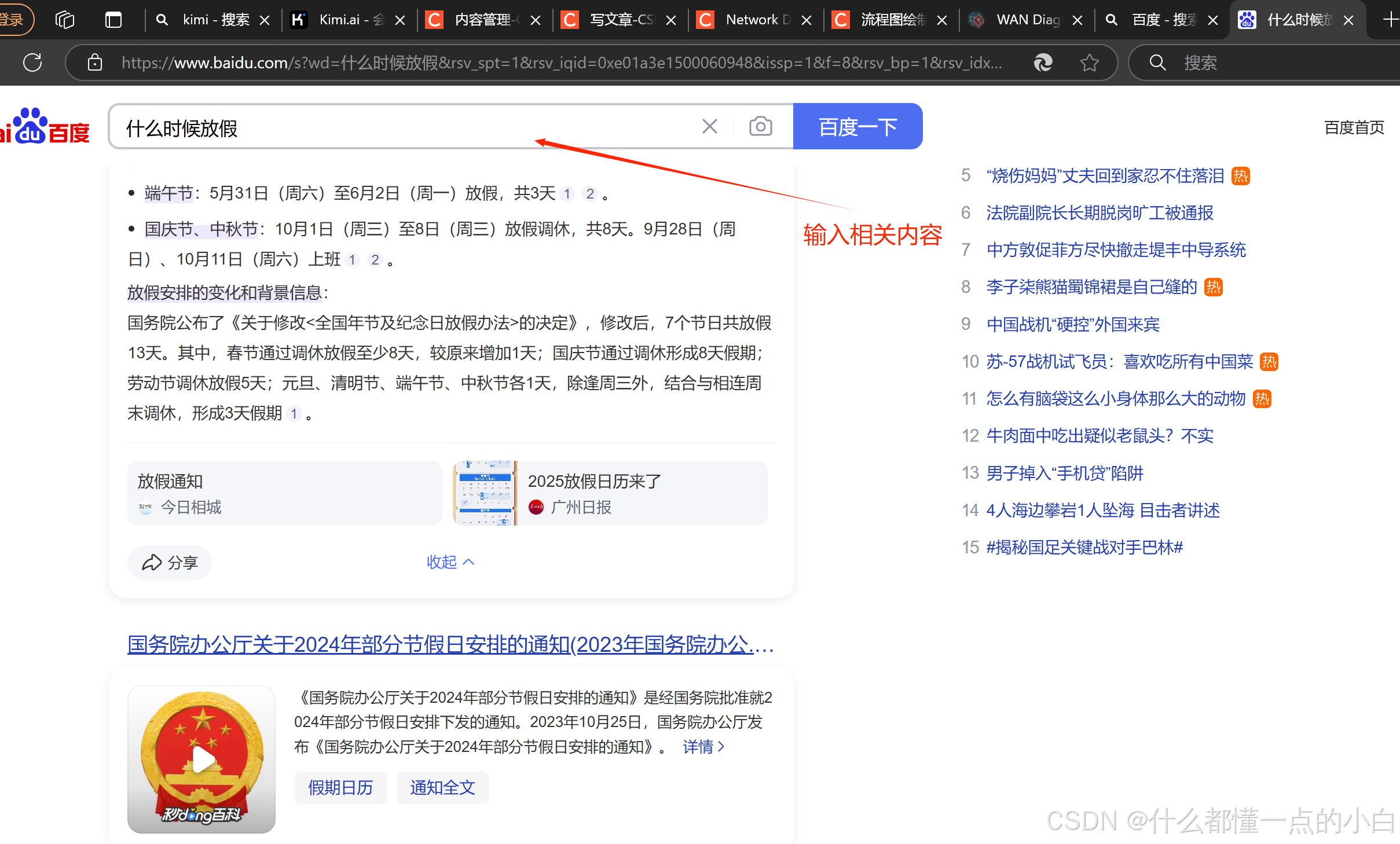Open a new tab with plus icon

1390,20
